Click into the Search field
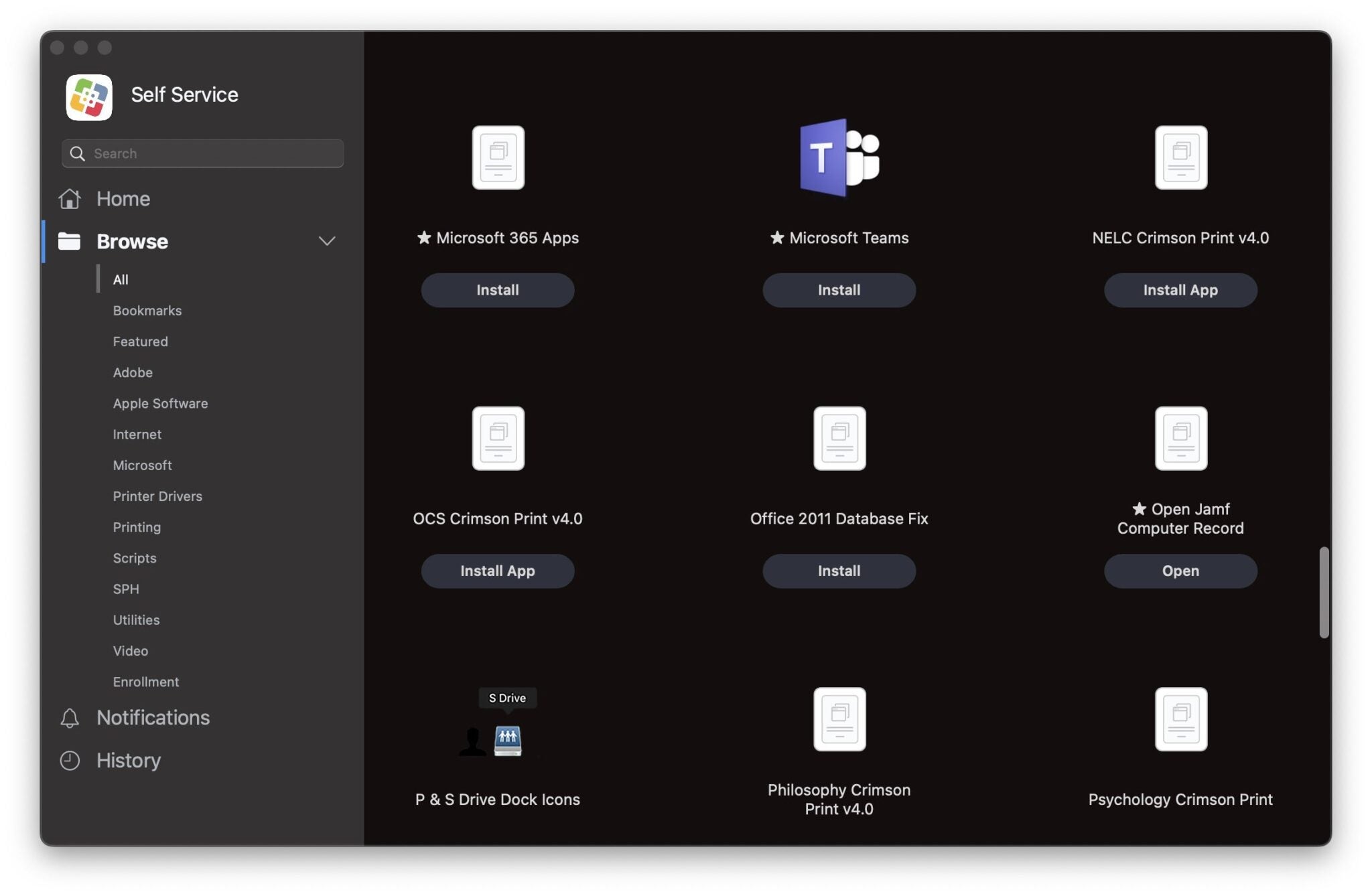 click(x=203, y=153)
